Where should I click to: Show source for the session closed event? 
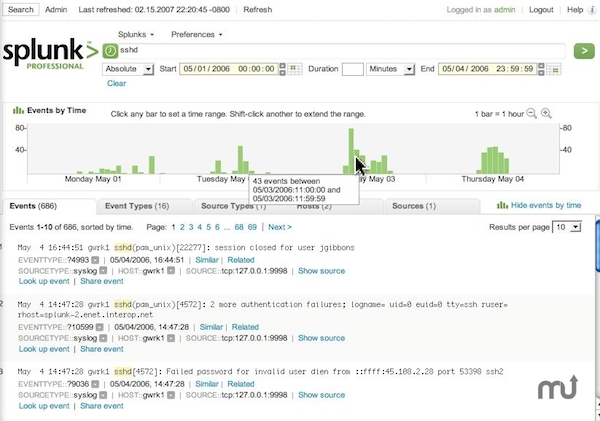(321, 271)
